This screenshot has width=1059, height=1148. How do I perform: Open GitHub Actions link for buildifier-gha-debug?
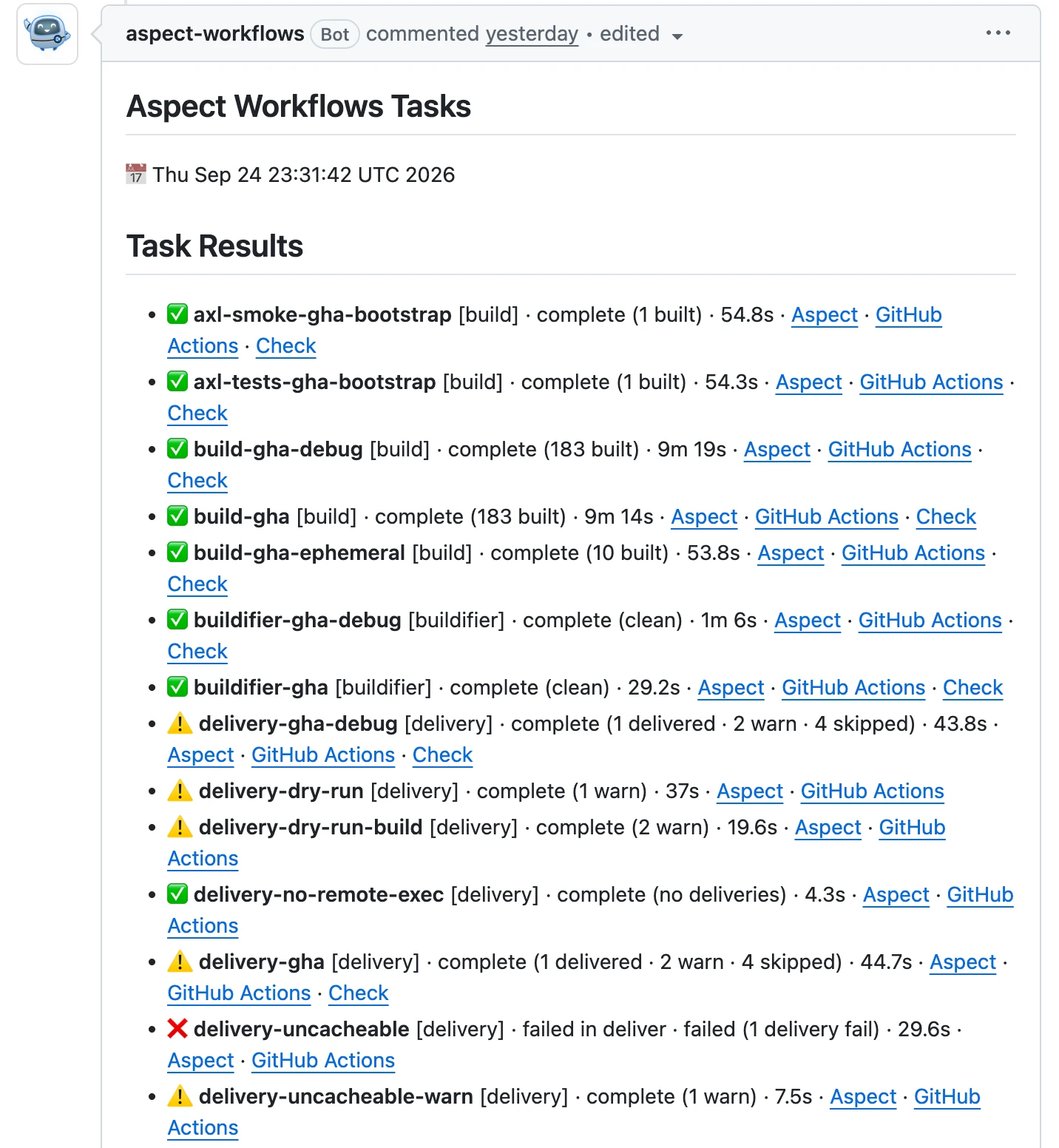[930, 621]
